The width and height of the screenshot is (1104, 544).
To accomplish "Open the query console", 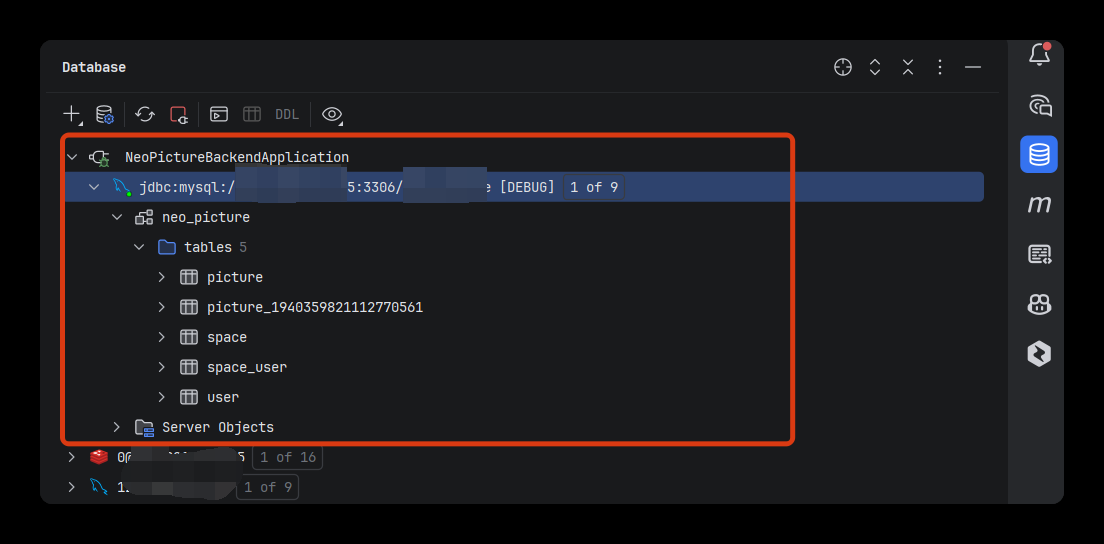I will pos(219,114).
